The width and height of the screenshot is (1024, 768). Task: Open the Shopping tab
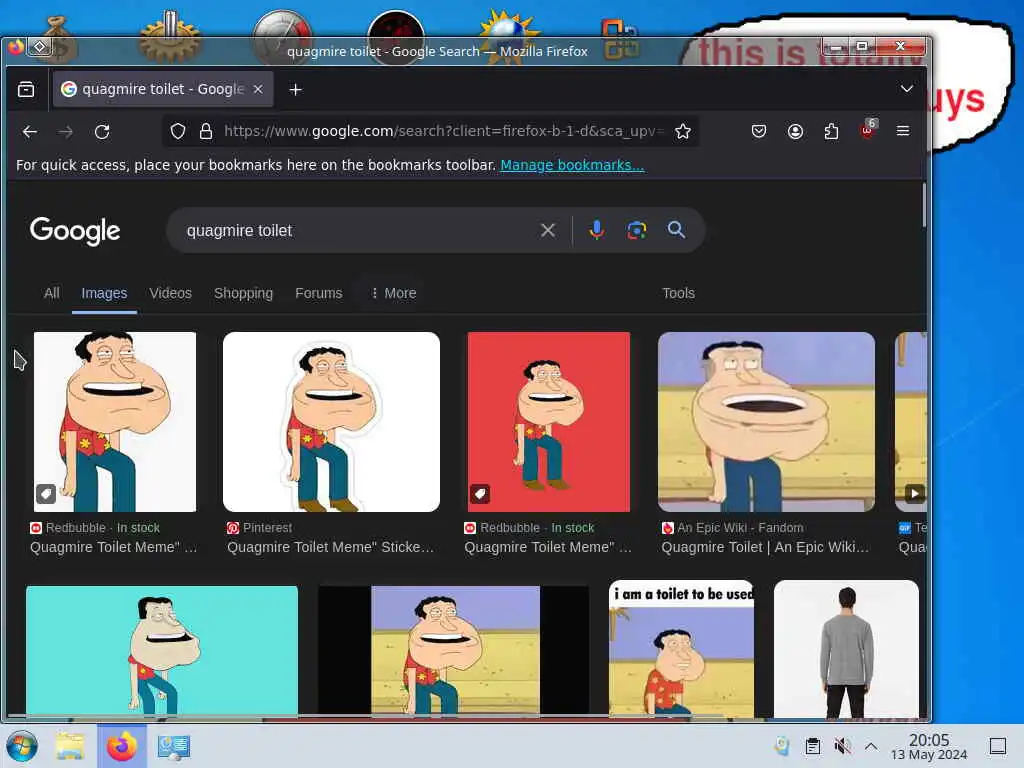pos(244,293)
